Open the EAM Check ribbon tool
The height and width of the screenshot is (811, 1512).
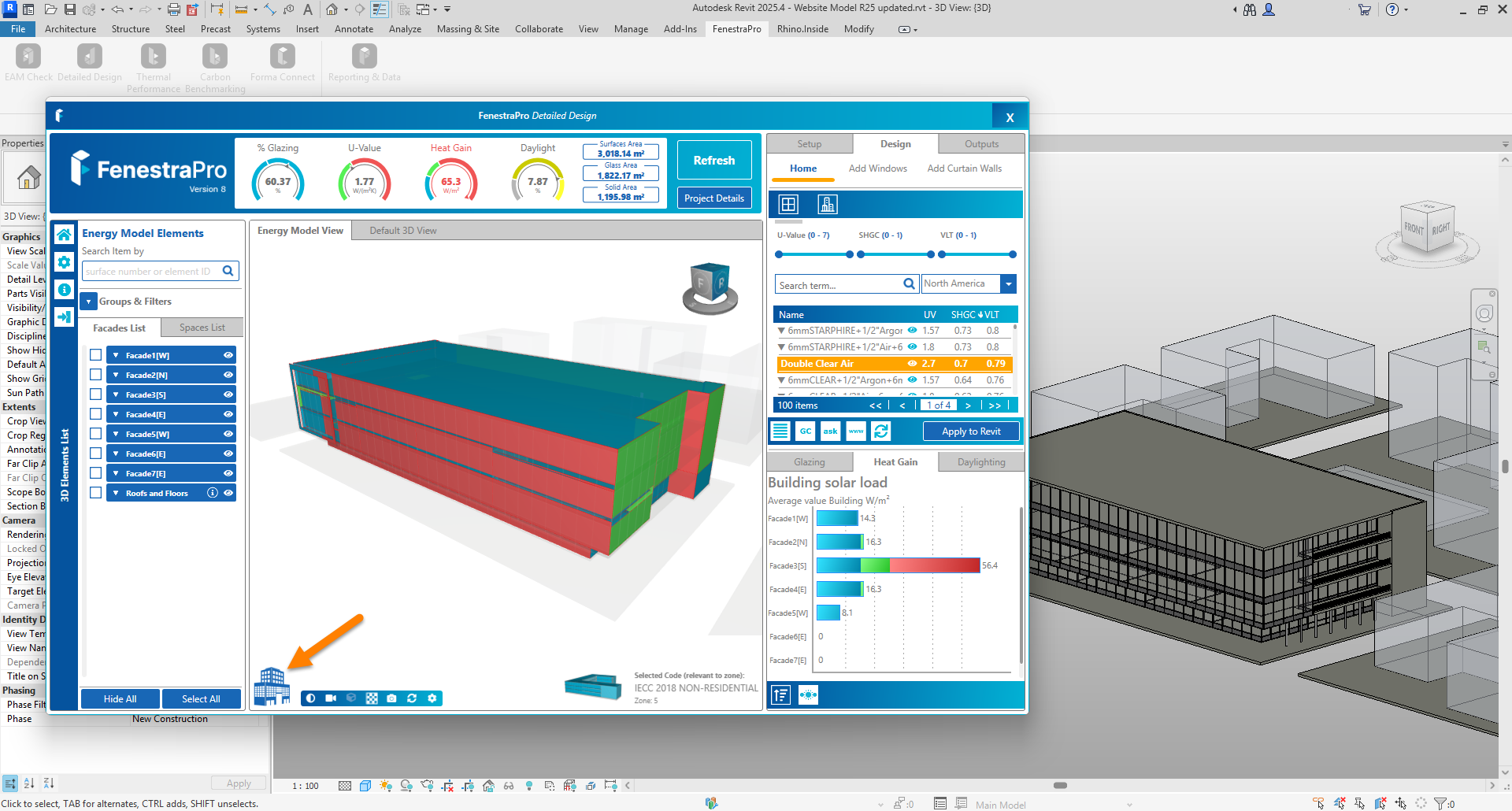click(28, 62)
